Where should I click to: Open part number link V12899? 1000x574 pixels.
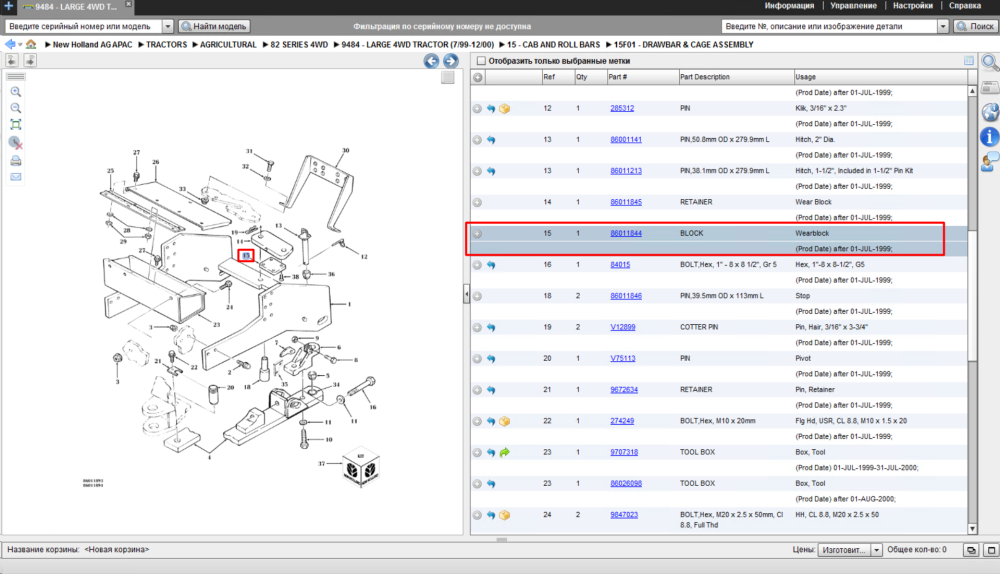coord(622,327)
